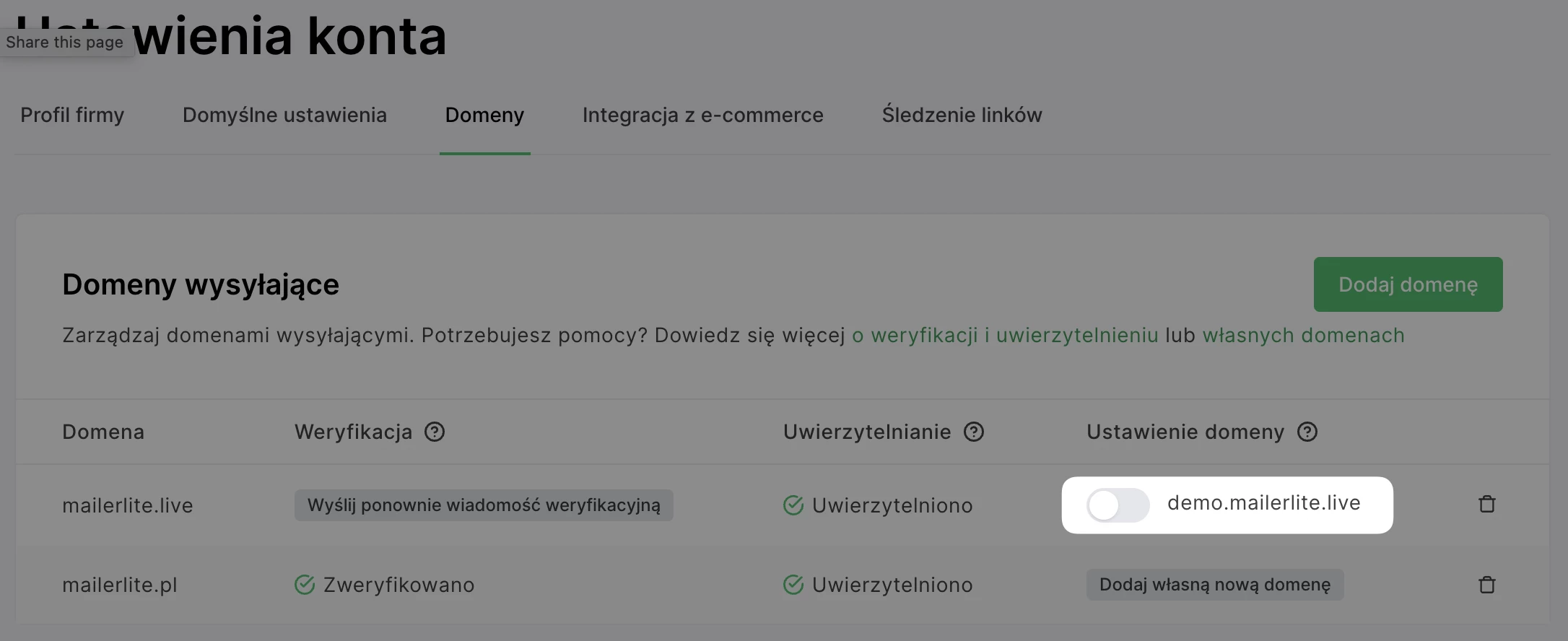Screen dimensions: 1568x641
Task: Open Integracja z e-commerce tab
Action: [702, 115]
